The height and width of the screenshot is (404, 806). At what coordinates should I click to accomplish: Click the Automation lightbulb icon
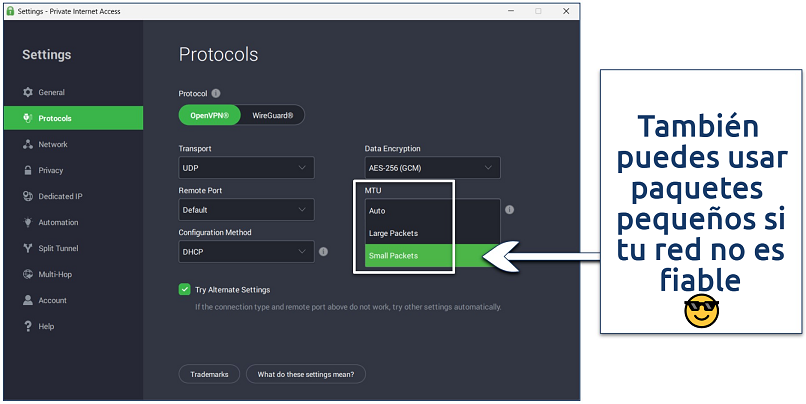(x=28, y=223)
